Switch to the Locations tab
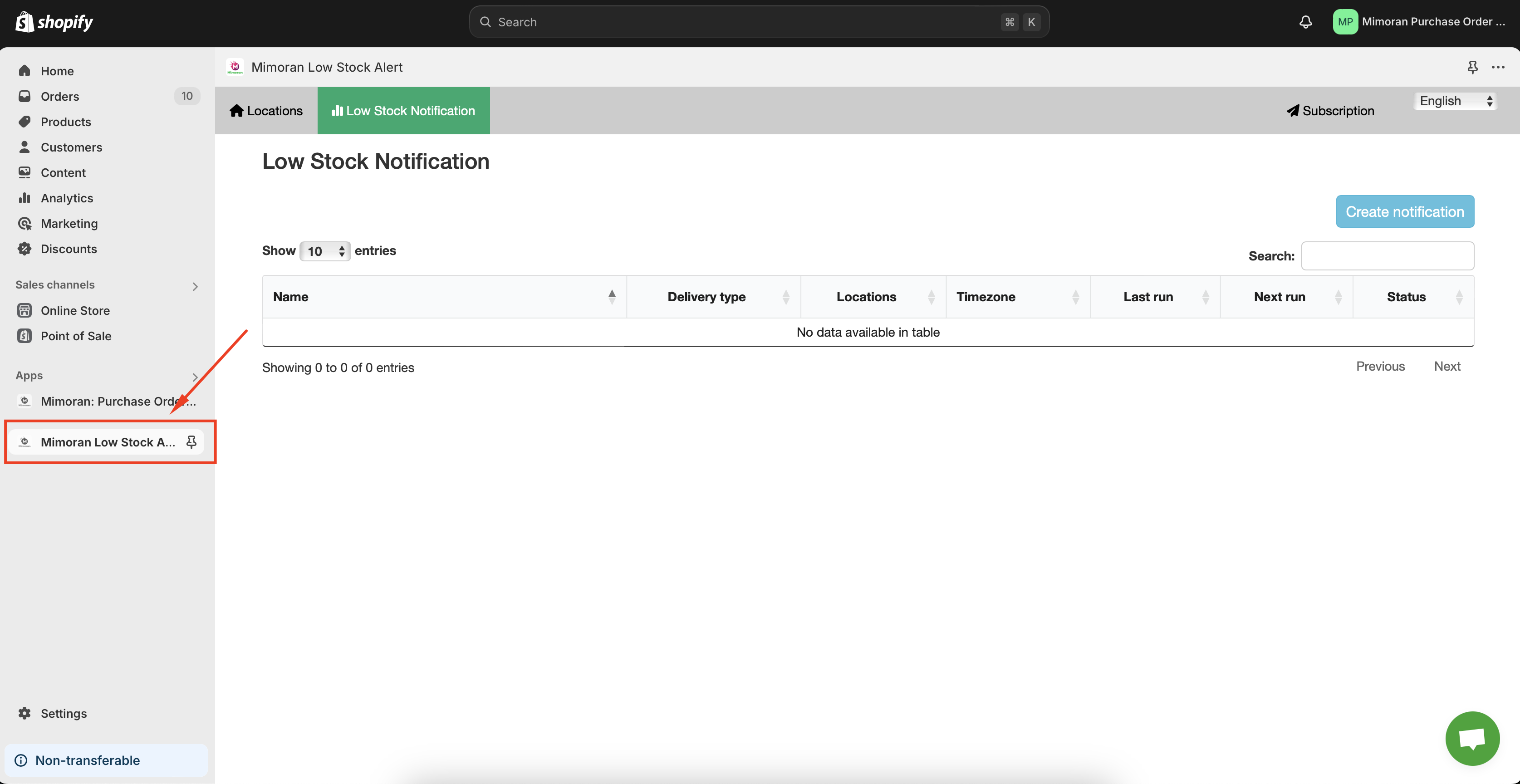Viewport: 1520px width, 784px height. (x=265, y=110)
